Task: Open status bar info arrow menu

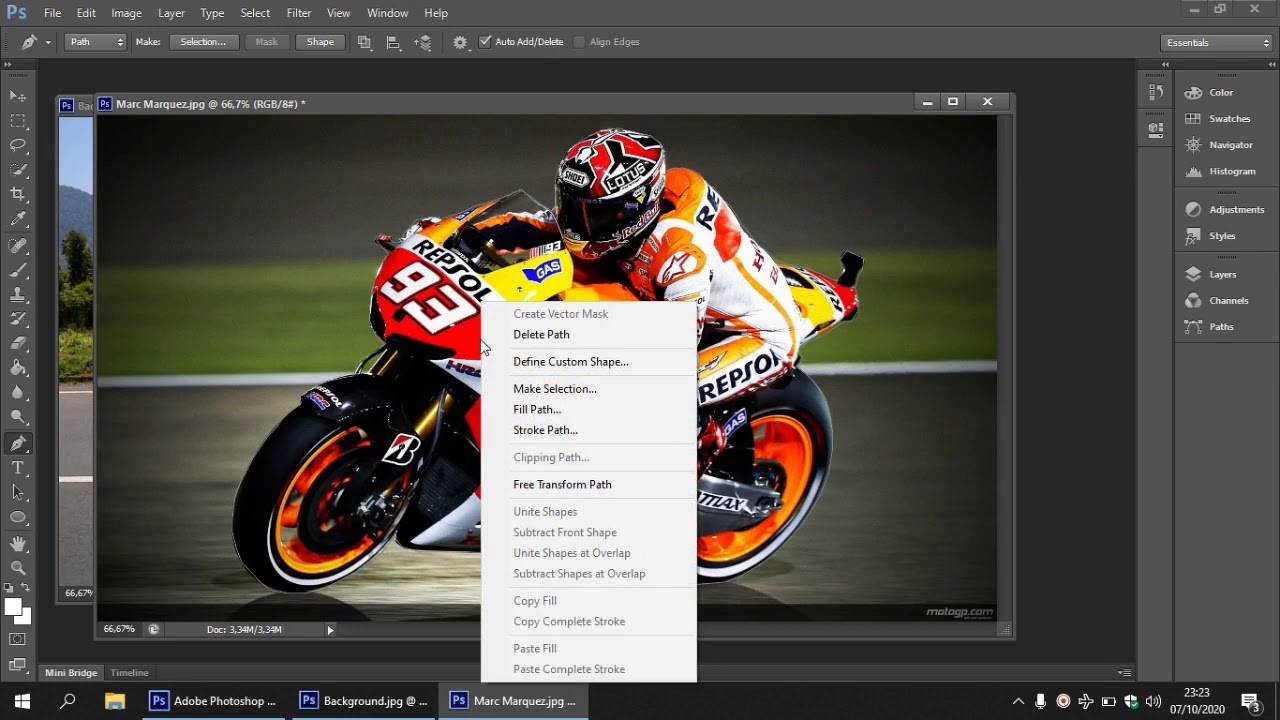Action: pos(330,630)
